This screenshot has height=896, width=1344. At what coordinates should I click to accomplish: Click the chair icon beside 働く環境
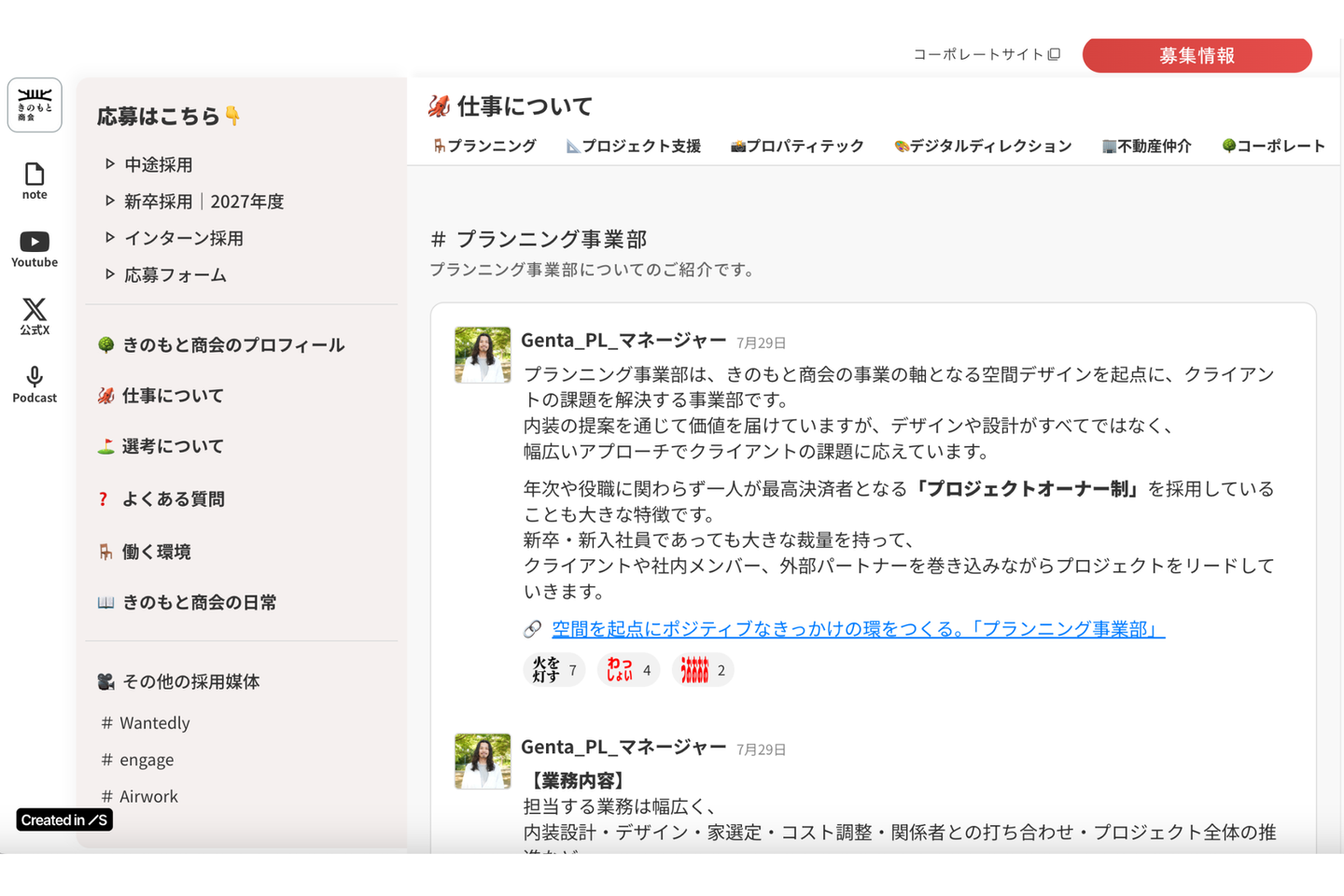[106, 552]
